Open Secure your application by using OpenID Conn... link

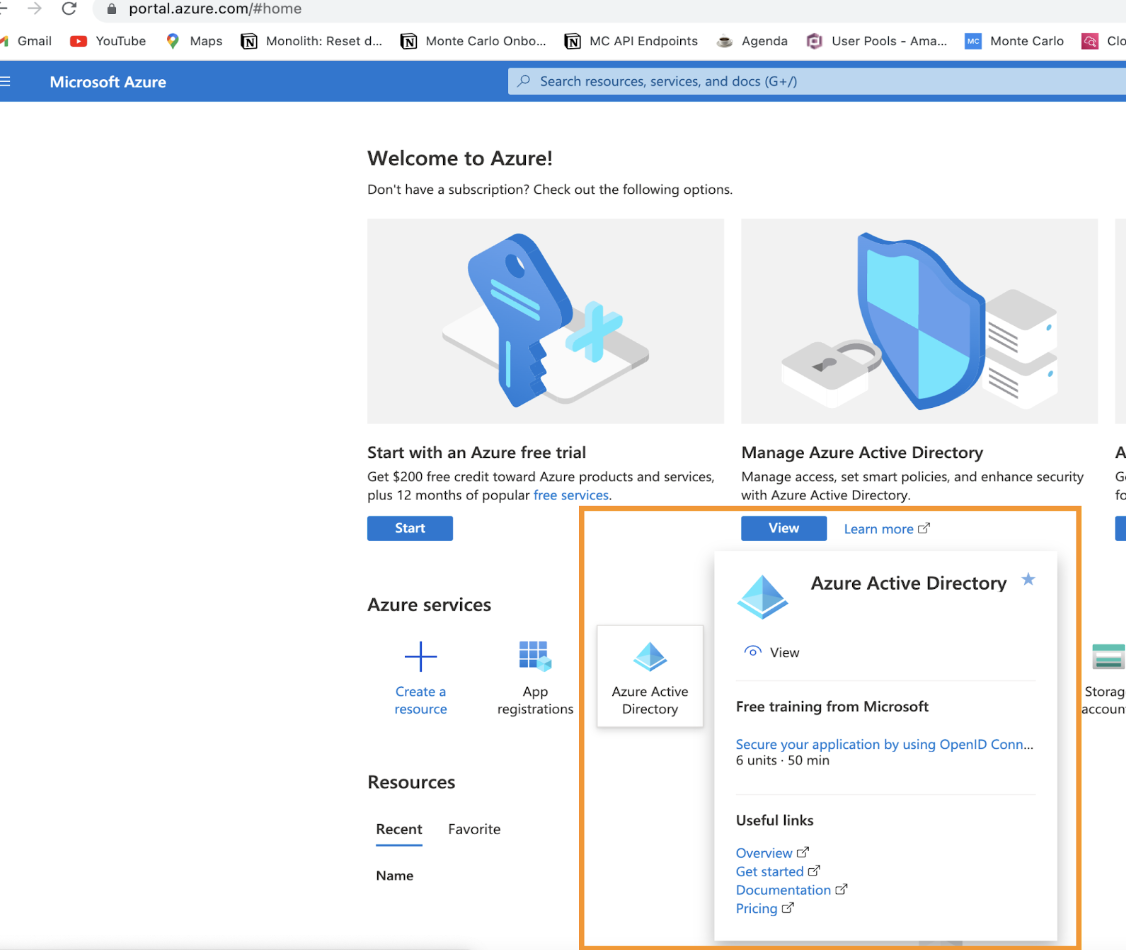(x=884, y=744)
